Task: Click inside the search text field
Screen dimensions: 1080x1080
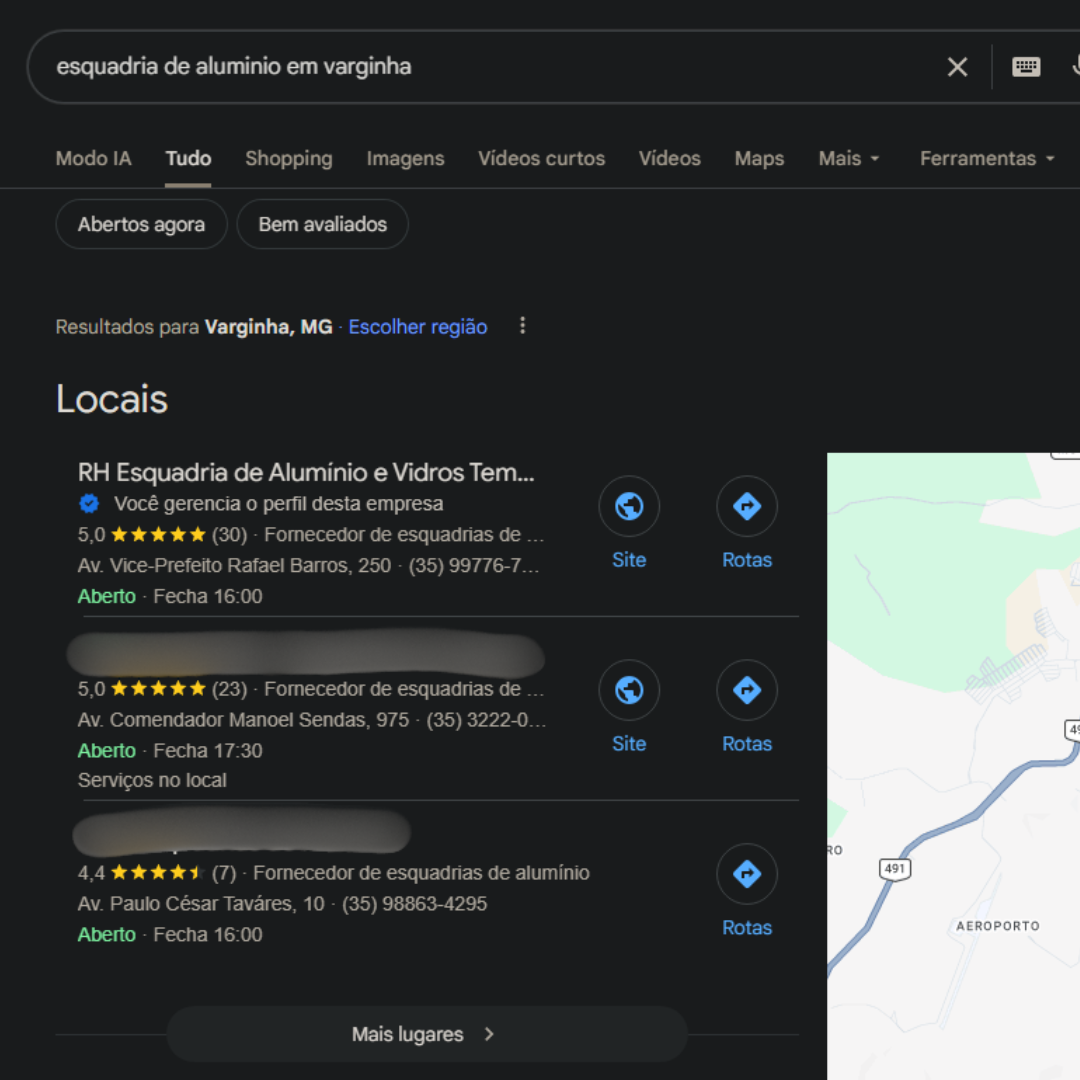Action: (x=480, y=67)
